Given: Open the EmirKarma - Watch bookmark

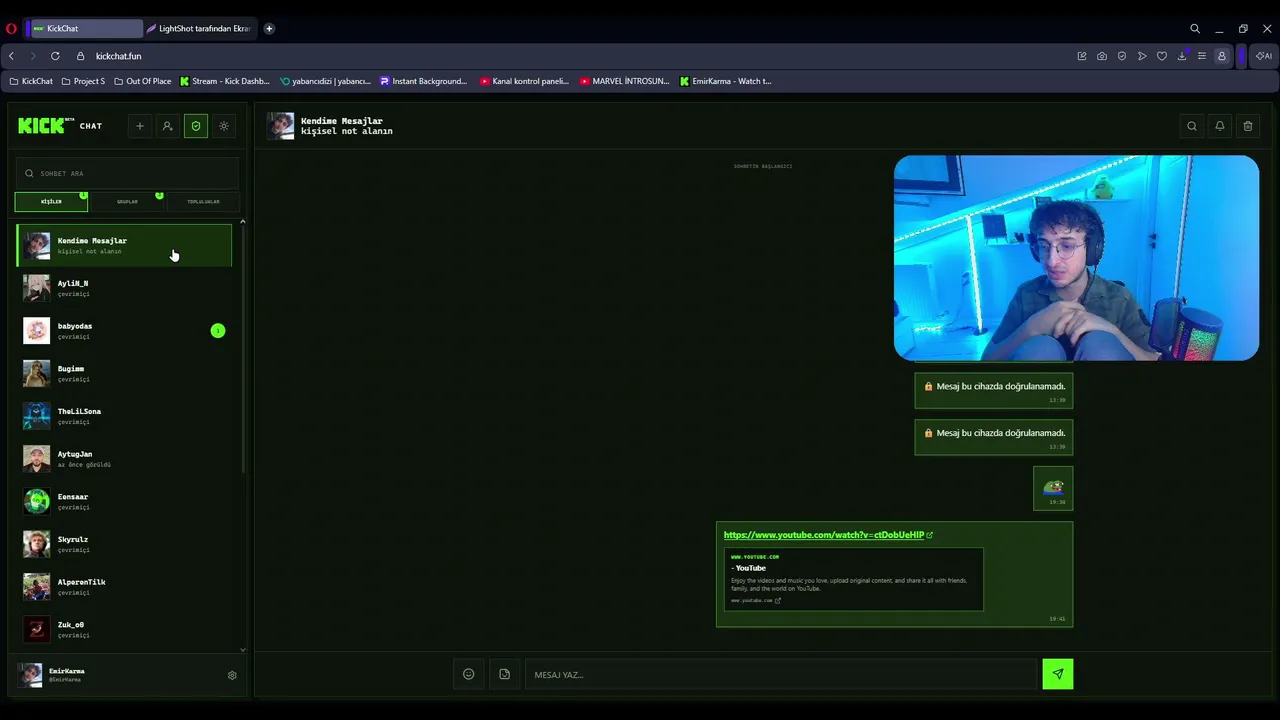Looking at the screenshot, I should coord(726,81).
